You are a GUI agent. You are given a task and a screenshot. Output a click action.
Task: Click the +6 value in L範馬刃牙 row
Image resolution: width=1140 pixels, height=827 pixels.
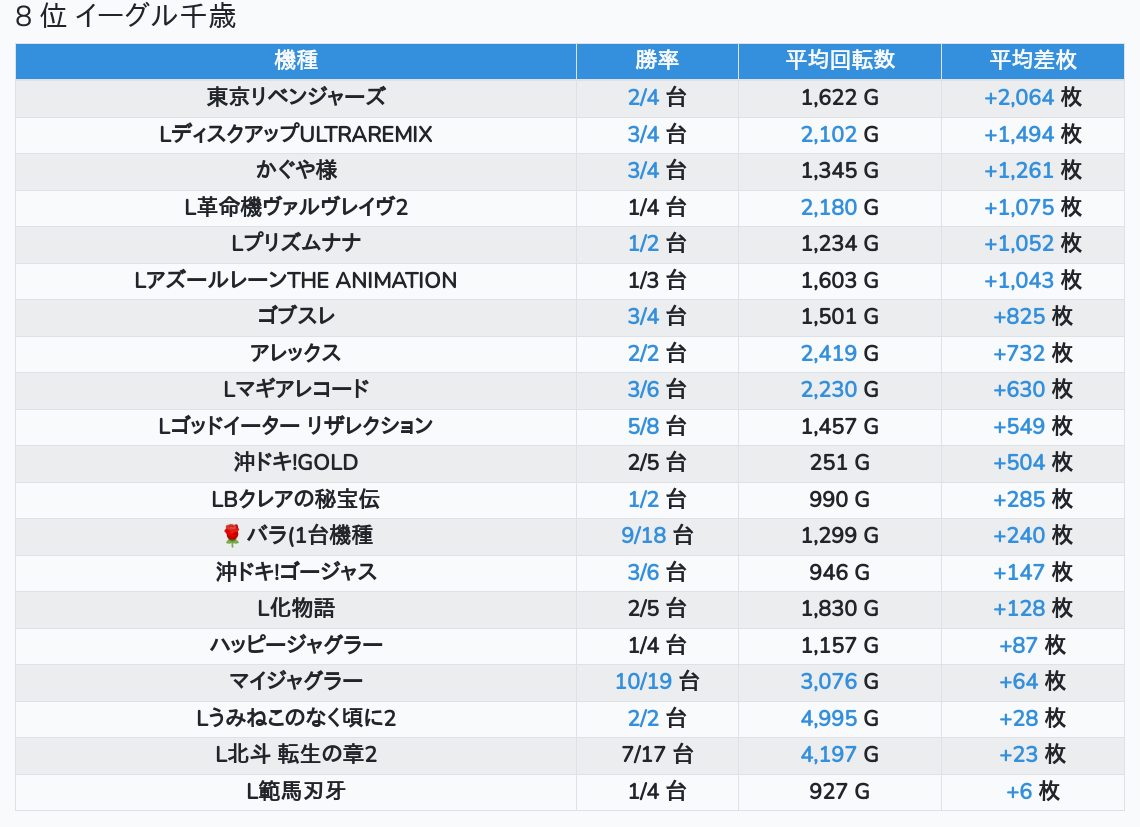[x=1019, y=792]
